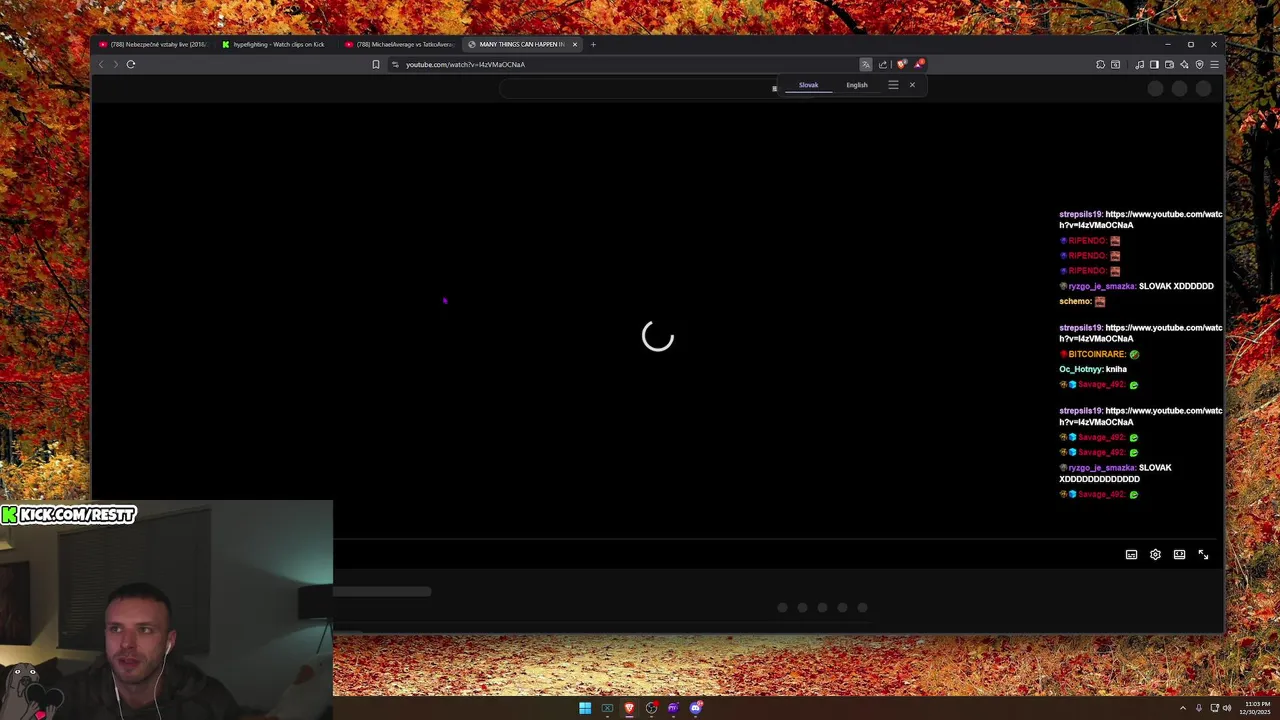The height and width of the screenshot is (720, 1280).
Task: Open Brave main hamburger menu
Action: coord(1215,64)
